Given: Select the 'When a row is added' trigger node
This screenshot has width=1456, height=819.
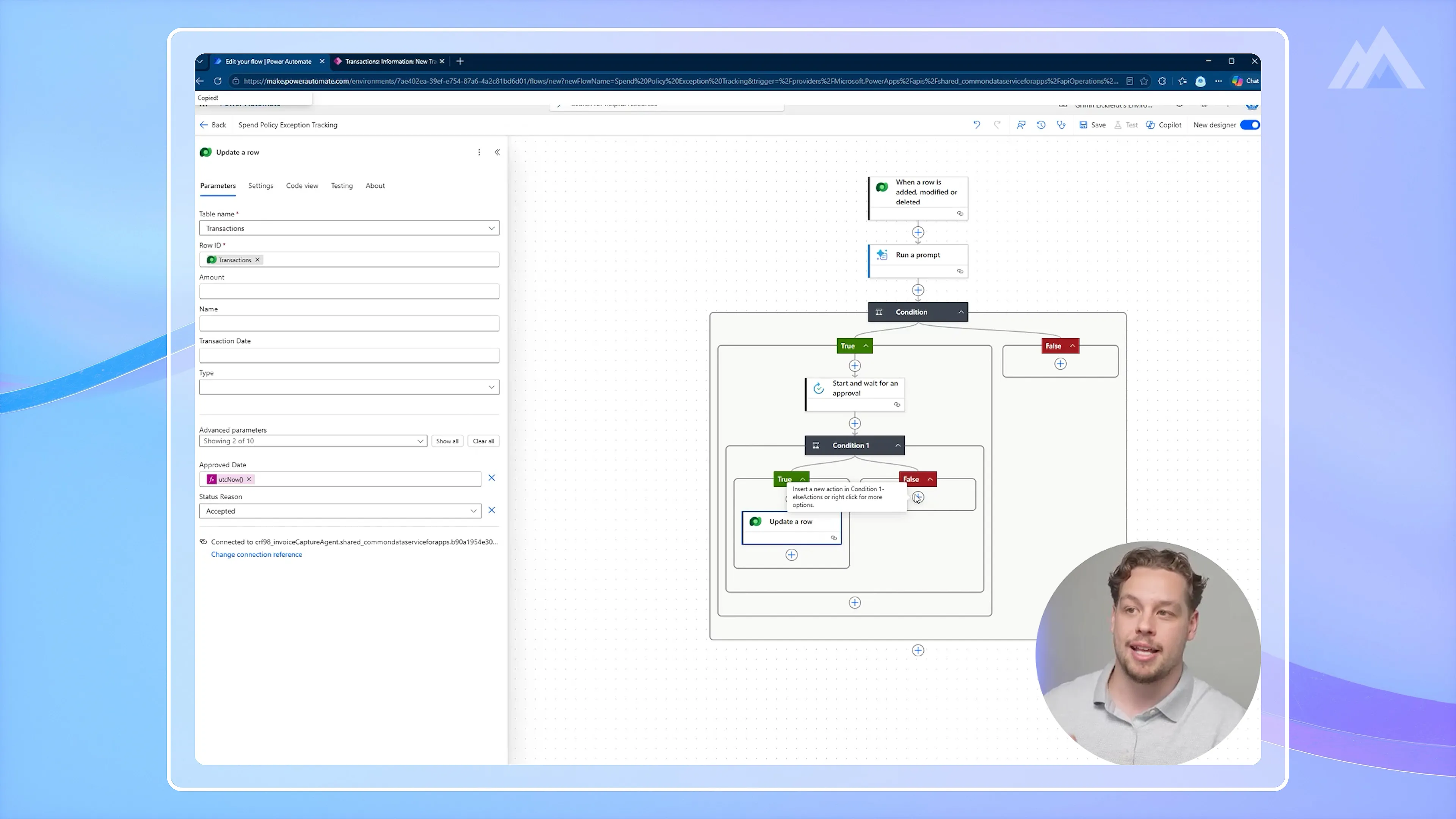Looking at the screenshot, I should coord(918,198).
